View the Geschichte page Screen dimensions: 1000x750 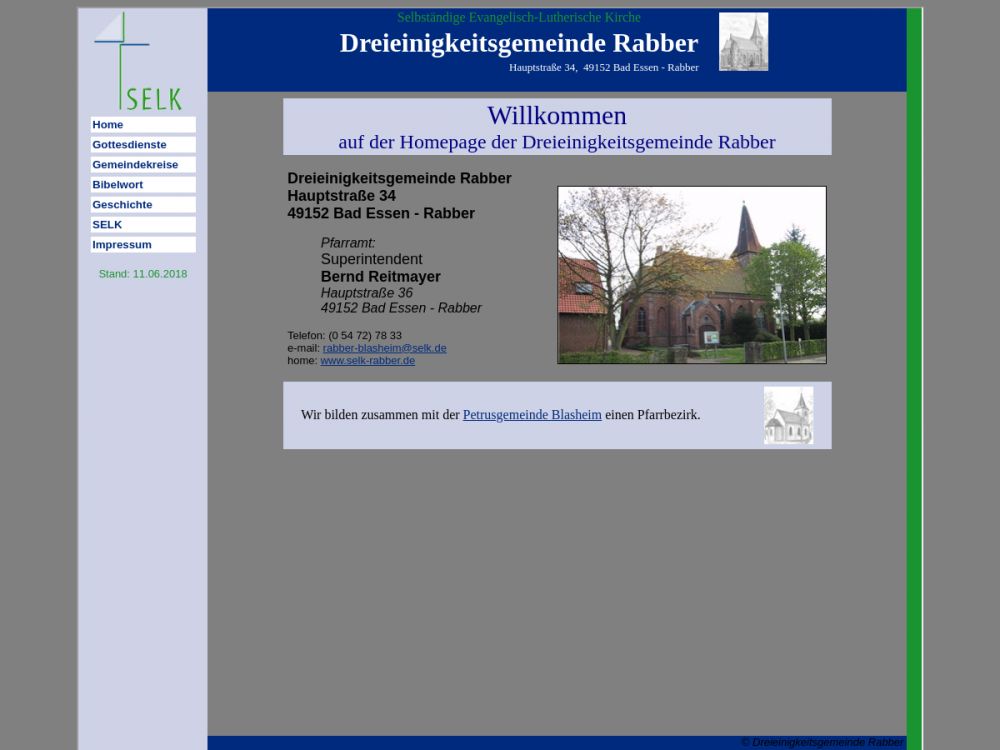click(143, 205)
